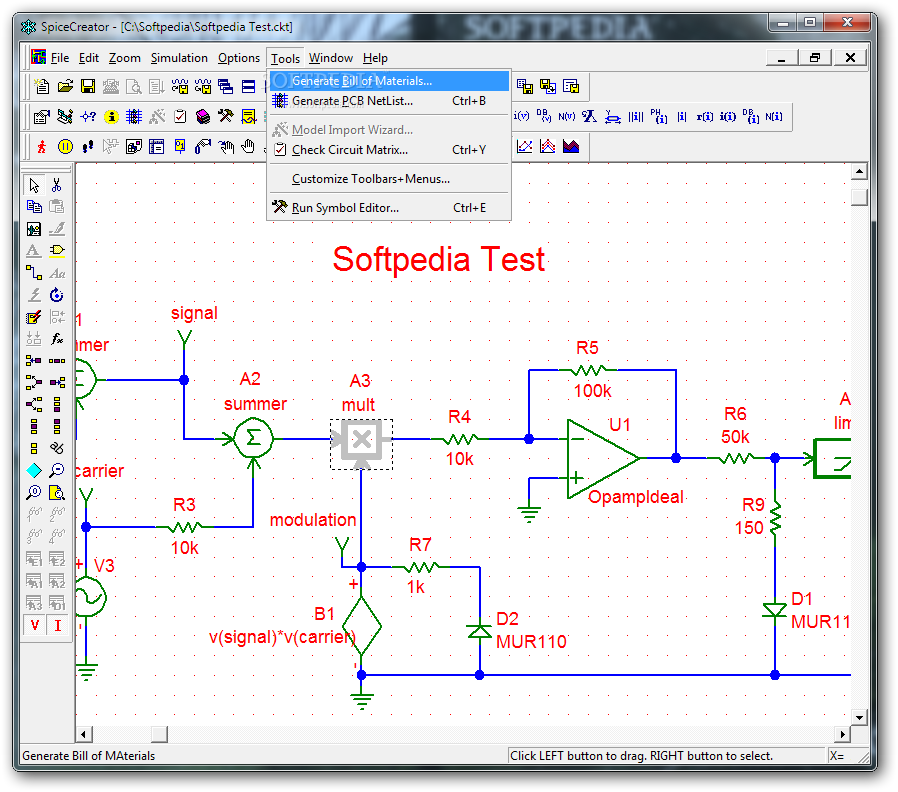
Task: Click the vertical scrollbar down arrow
Action: [859, 717]
